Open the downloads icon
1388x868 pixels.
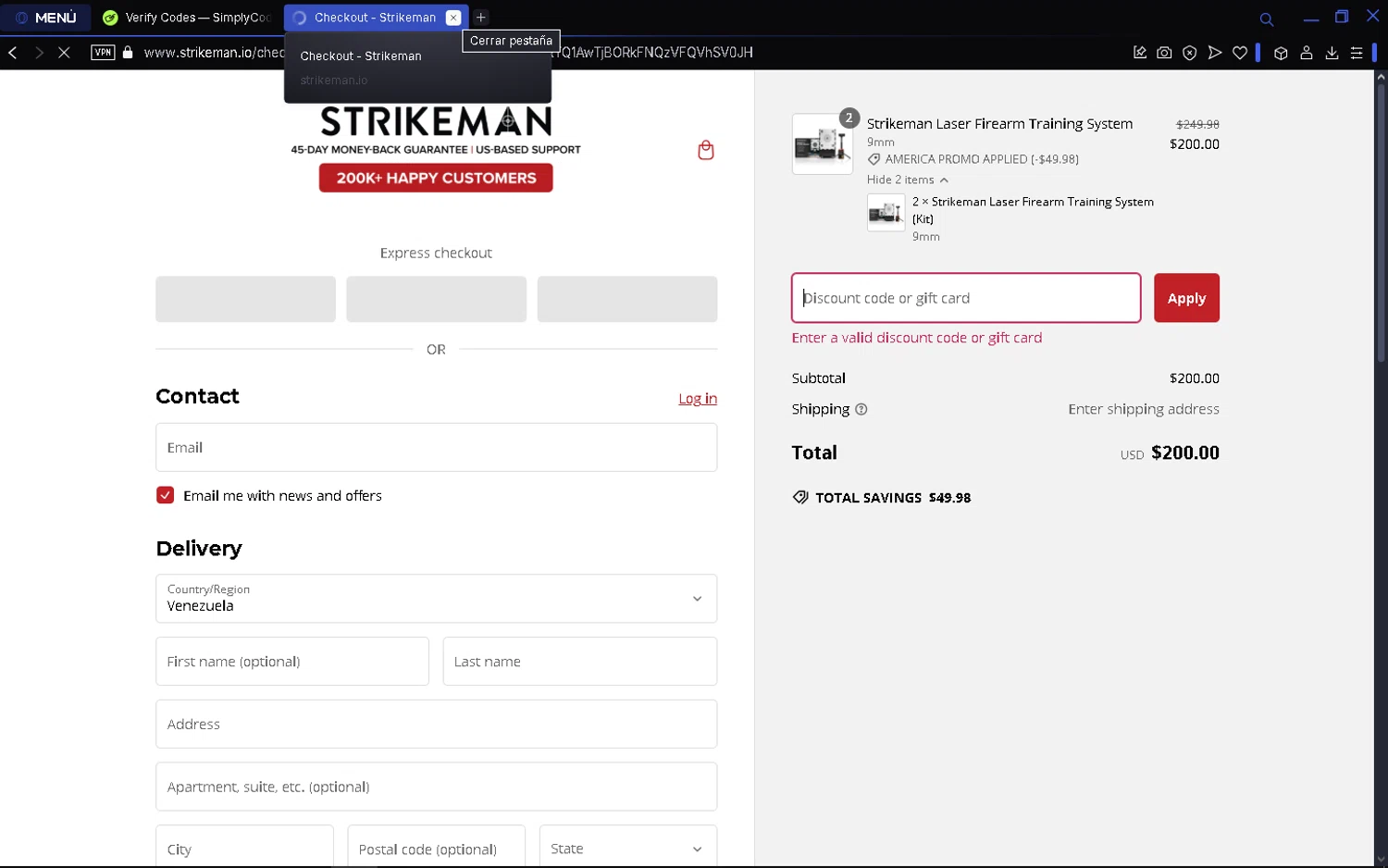click(1332, 53)
